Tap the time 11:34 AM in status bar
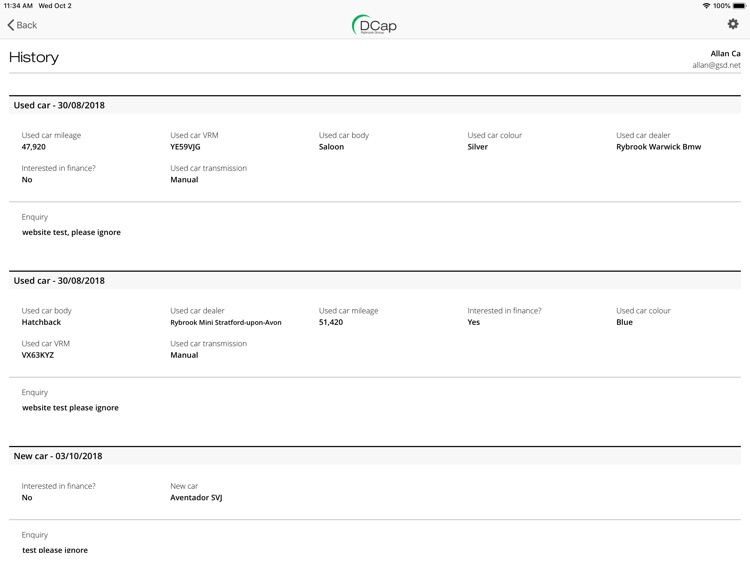 pos(18,6)
